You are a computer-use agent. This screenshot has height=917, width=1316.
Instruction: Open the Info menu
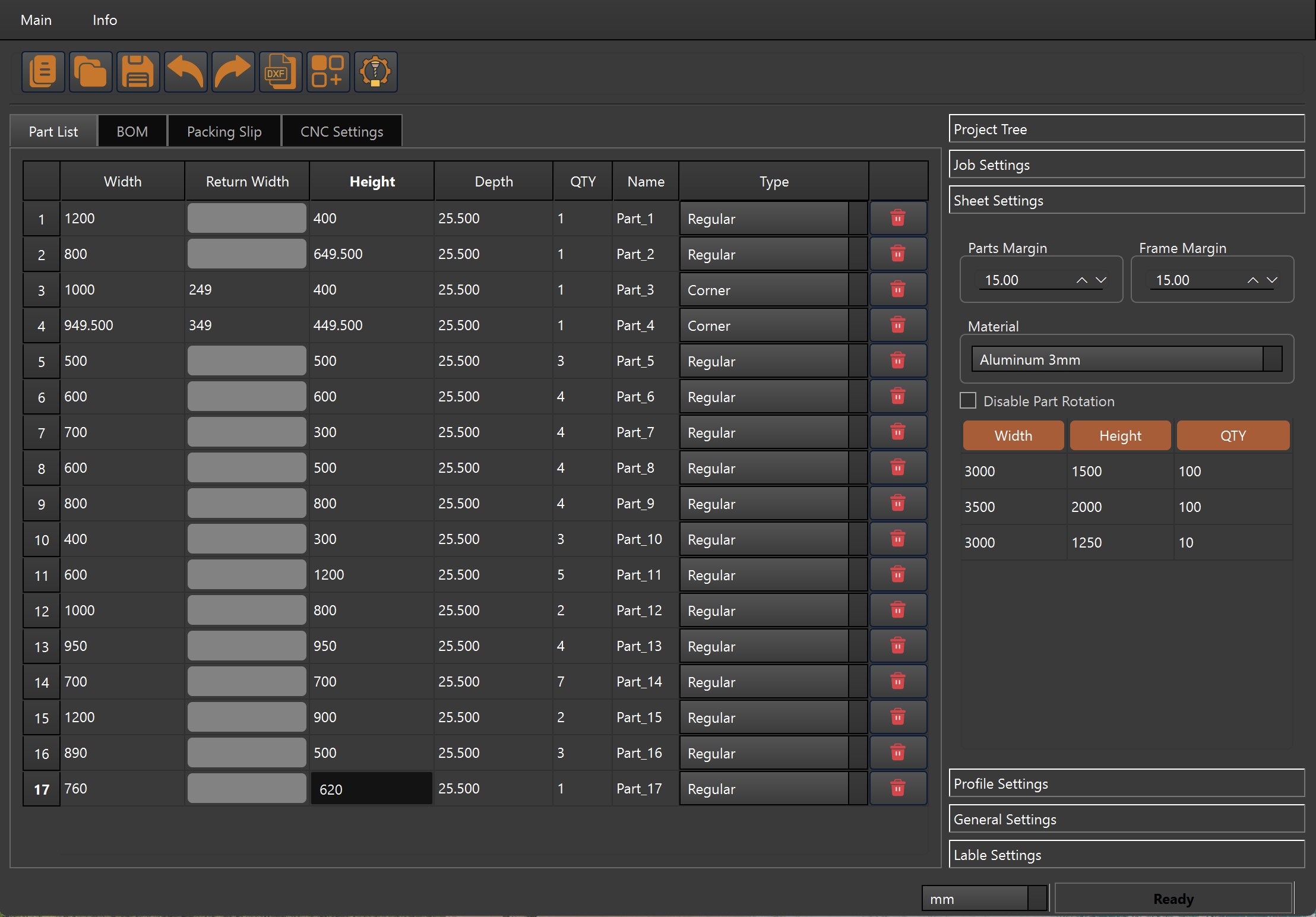point(105,20)
